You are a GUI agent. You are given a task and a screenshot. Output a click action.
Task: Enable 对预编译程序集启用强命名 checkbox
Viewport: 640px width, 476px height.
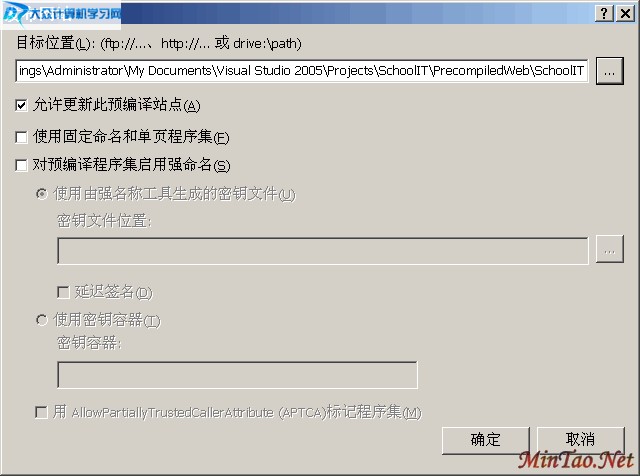[21, 165]
